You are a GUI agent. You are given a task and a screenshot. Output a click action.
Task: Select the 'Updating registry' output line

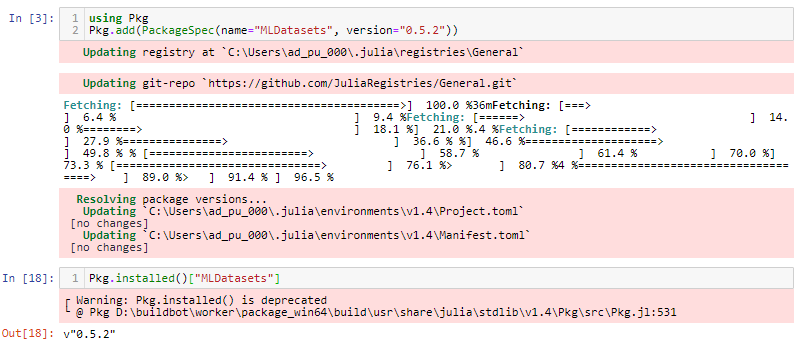tap(303, 52)
